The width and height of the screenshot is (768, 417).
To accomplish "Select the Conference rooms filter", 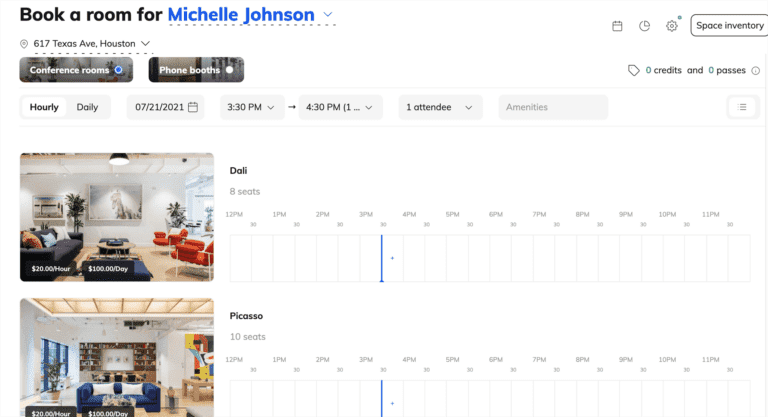I will click(x=76, y=70).
